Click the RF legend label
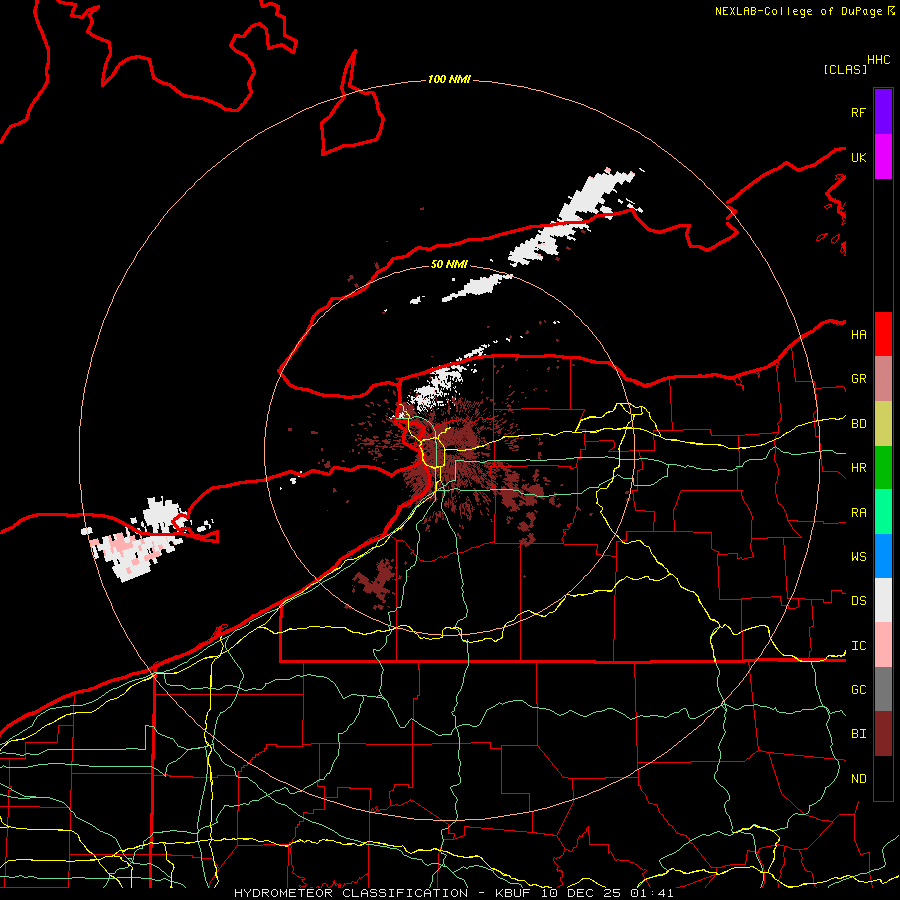The height and width of the screenshot is (900, 900). (x=858, y=112)
